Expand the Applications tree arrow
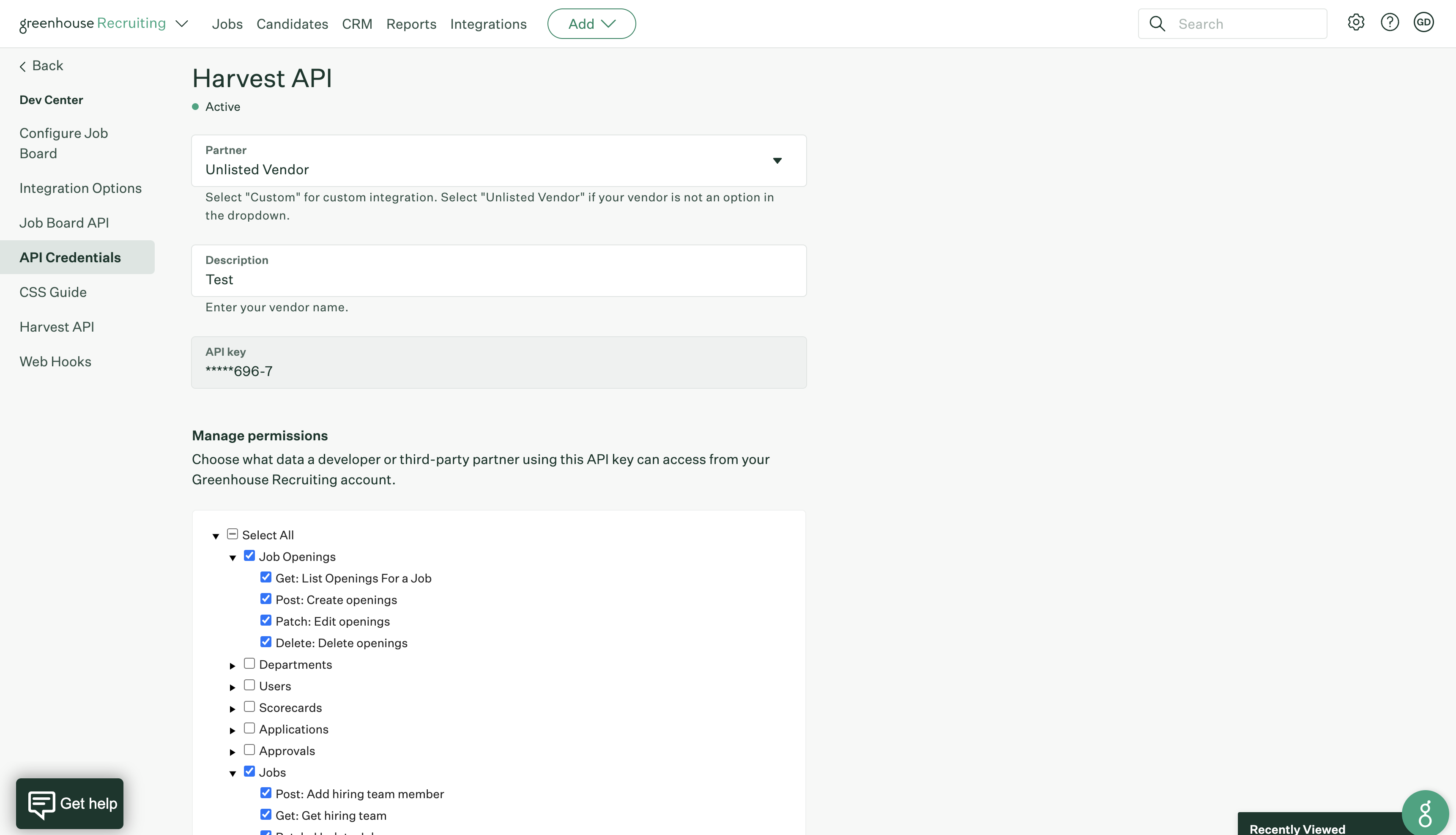The width and height of the screenshot is (1456, 835). pos(233,731)
